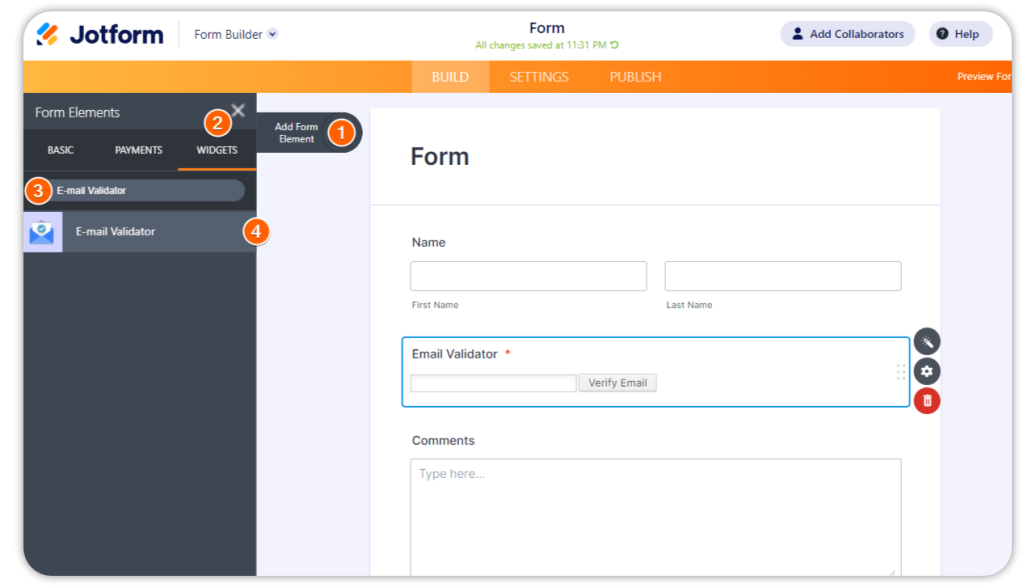1024x588 pixels.
Task: Click the First Name sublabel
Action: point(435,305)
